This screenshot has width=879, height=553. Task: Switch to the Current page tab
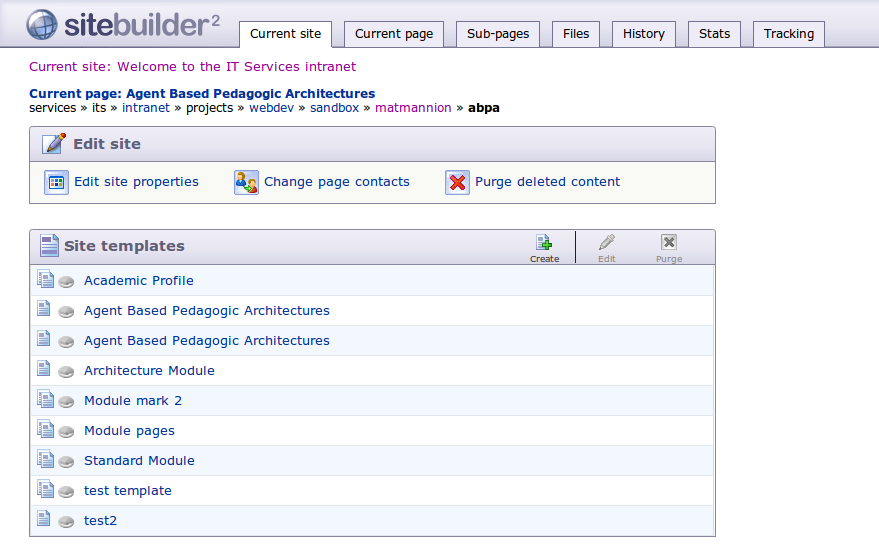pyautogui.click(x=394, y=34)
